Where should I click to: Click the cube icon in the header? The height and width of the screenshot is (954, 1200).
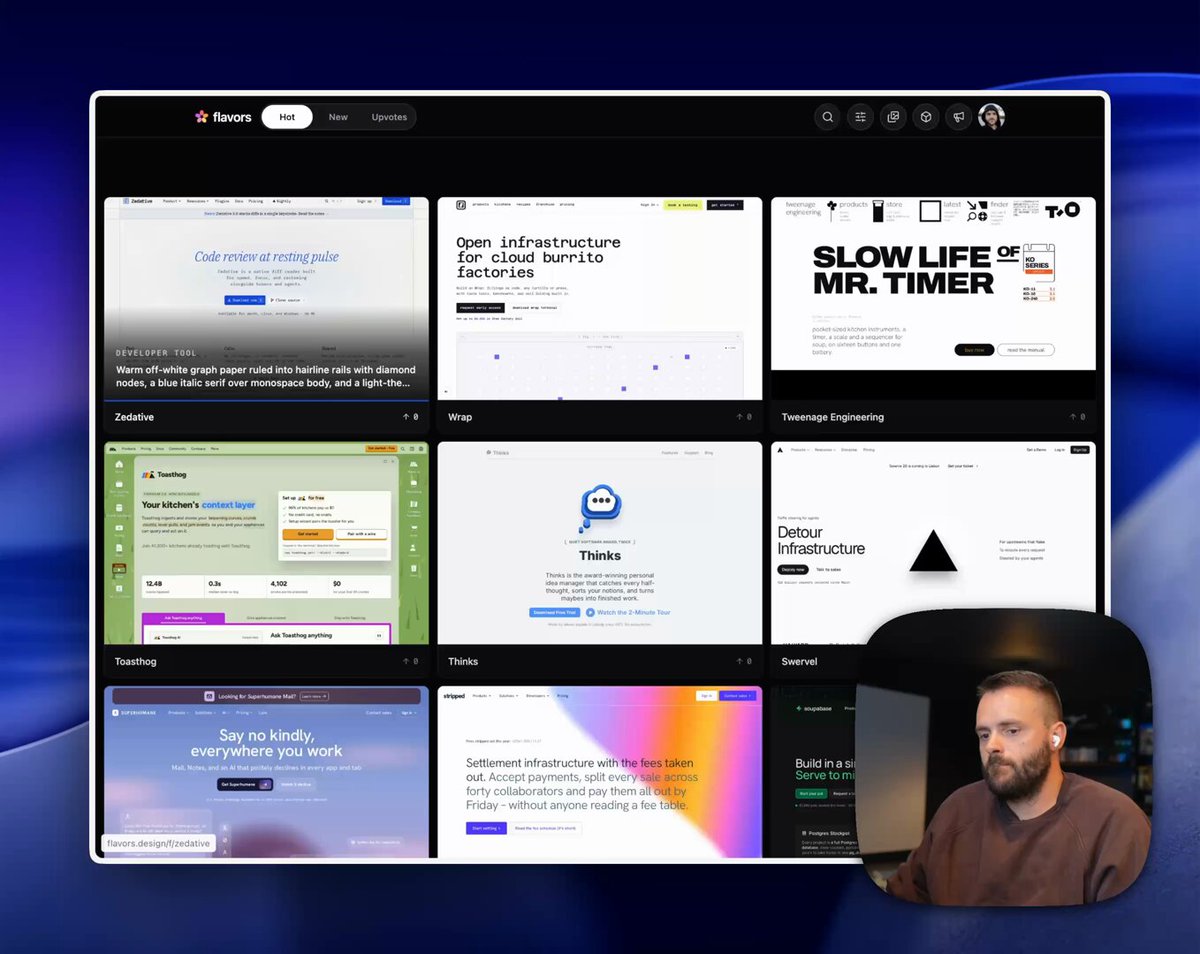click(x=926, y=117)
